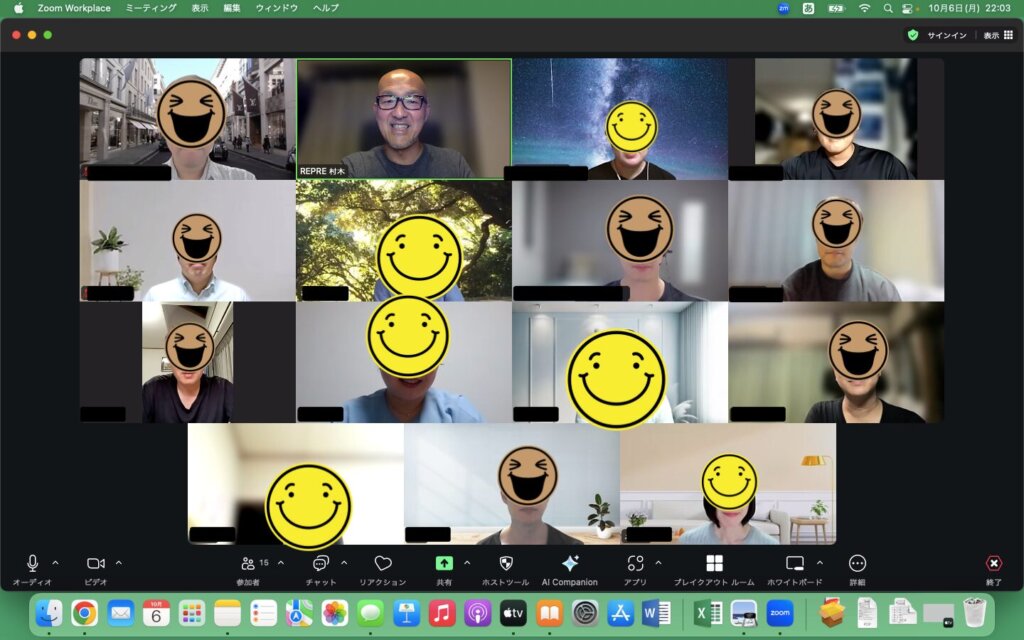Open the ホワイトボード (Whiteboard) tool
Screen dimensions: 1024x640
[795, 564]
